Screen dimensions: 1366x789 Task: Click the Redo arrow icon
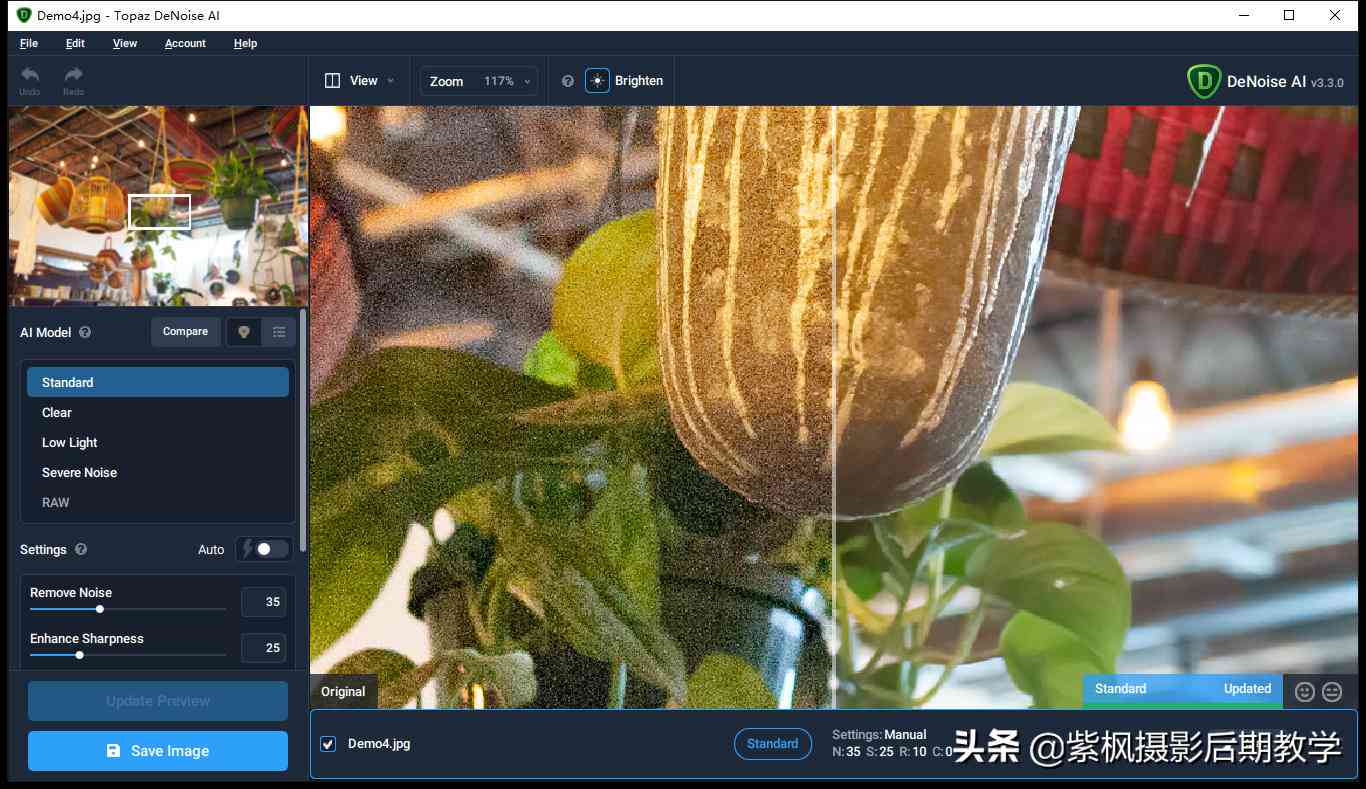pyautogui.click(x=73, y=75)
